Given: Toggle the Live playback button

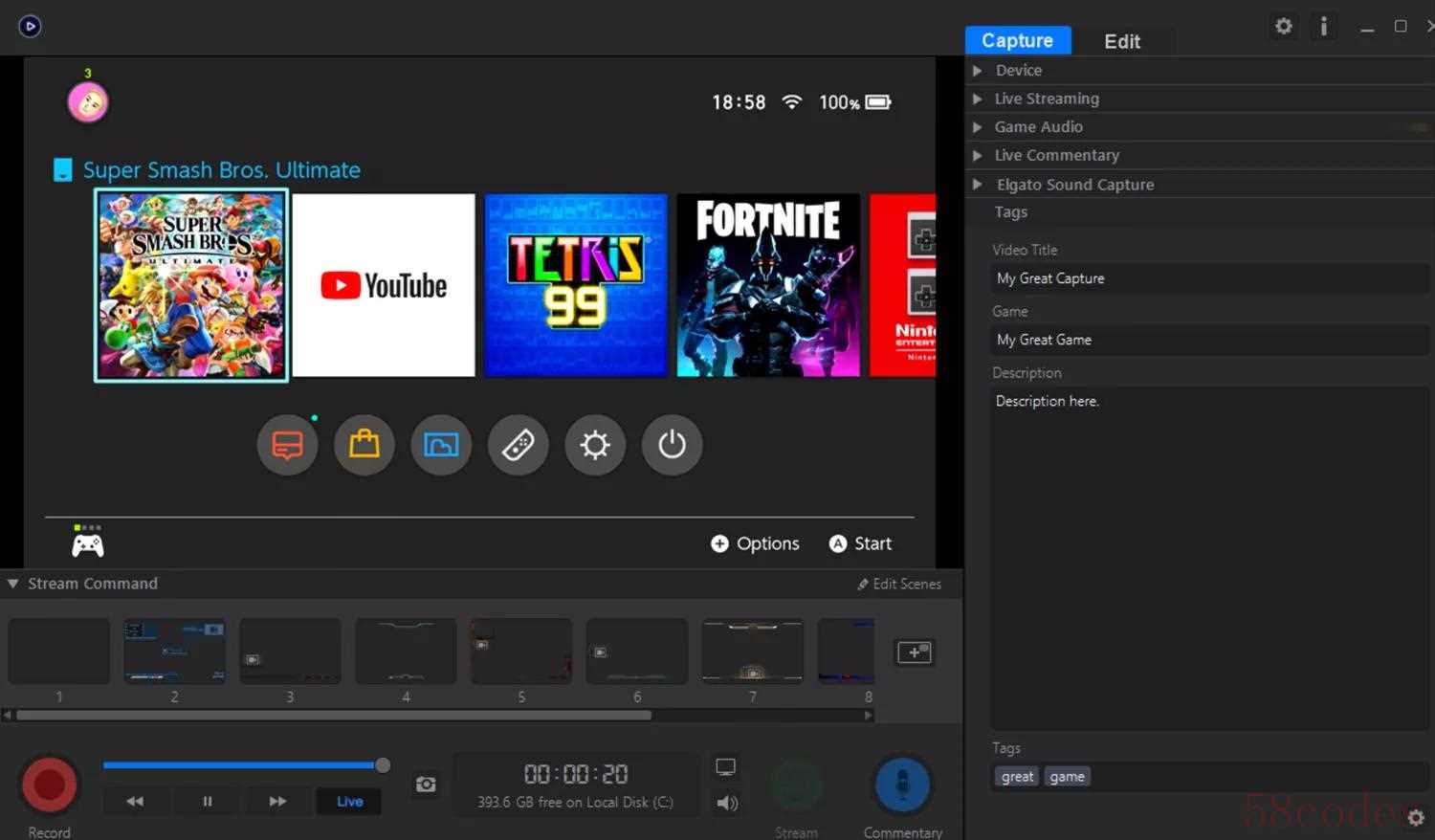Looking at the screenshot, I should click(349, 802).
